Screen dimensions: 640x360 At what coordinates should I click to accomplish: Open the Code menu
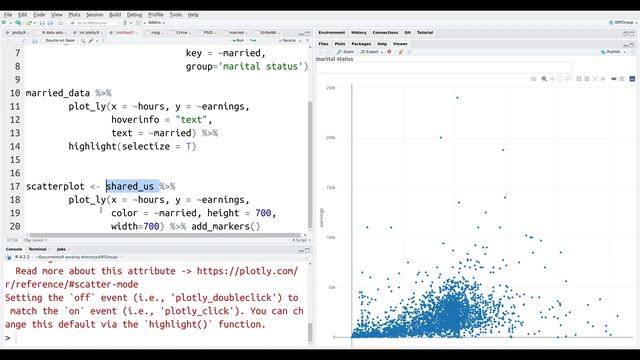[39, 15]
